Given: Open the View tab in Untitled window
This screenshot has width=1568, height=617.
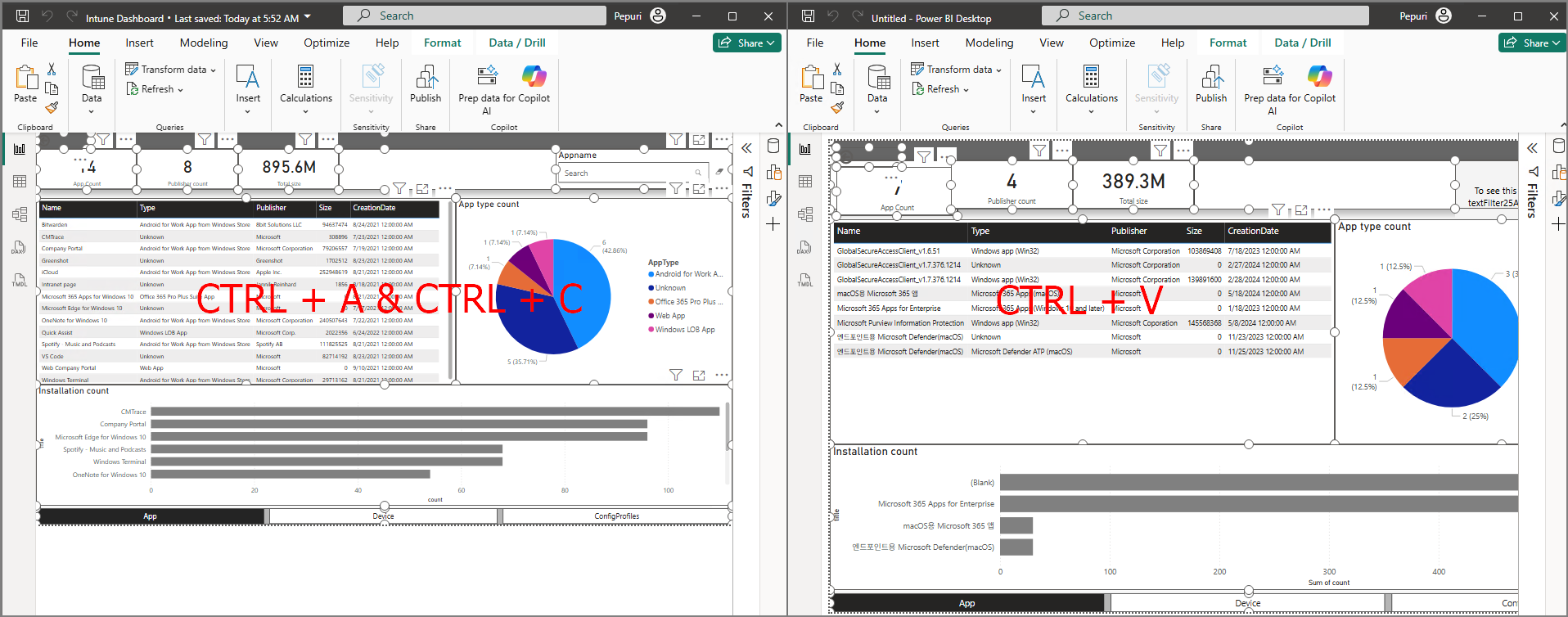Looking at the screenshot, I should [1052, 43].
